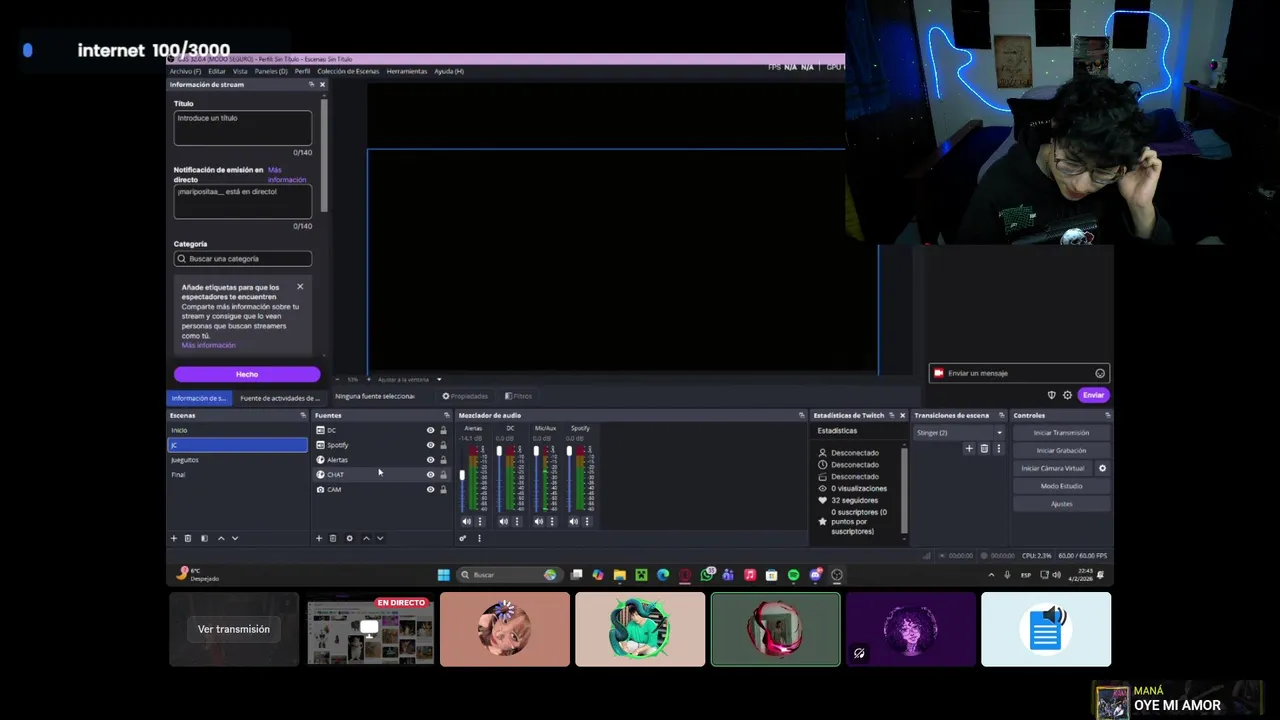Toggle visibility of Spotify source
This screenshot has height=720, width=1280.
(x=431, y=445)
